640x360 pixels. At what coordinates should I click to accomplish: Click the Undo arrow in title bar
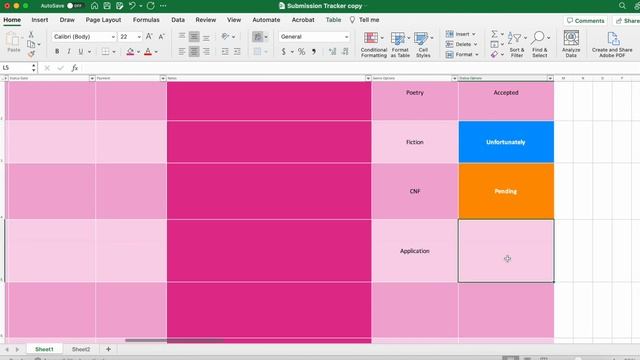[x=132, y=6]
